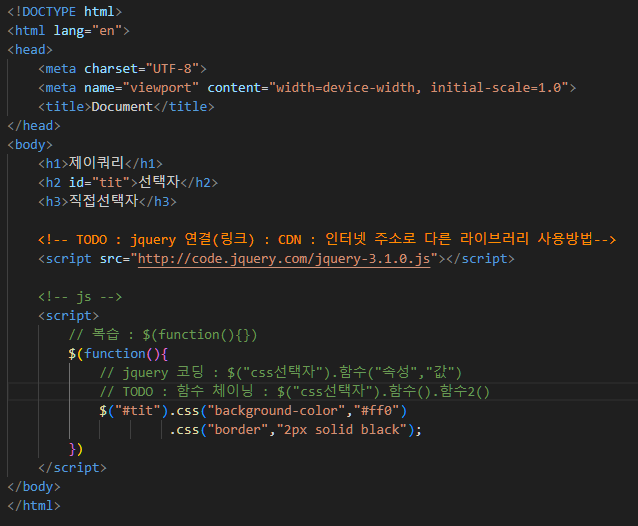Screen dimensions: 638x526
Task: Click the opening <body> tag
Action: coord(30,145)
